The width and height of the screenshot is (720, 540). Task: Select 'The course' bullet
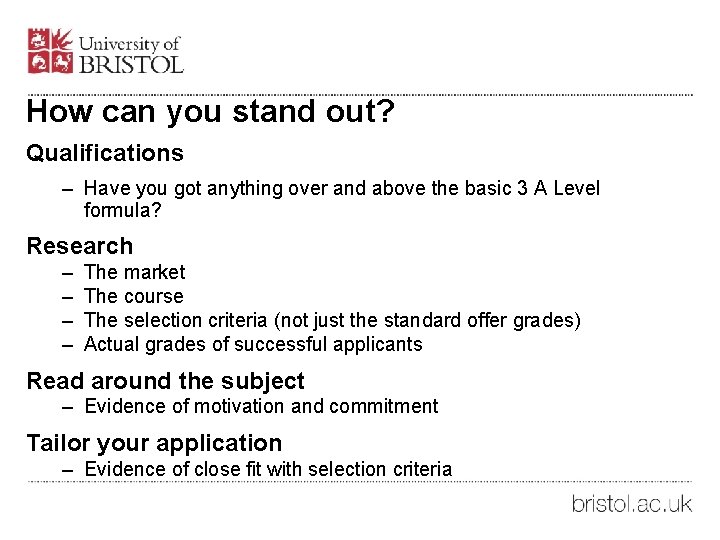tap(134, 296)
